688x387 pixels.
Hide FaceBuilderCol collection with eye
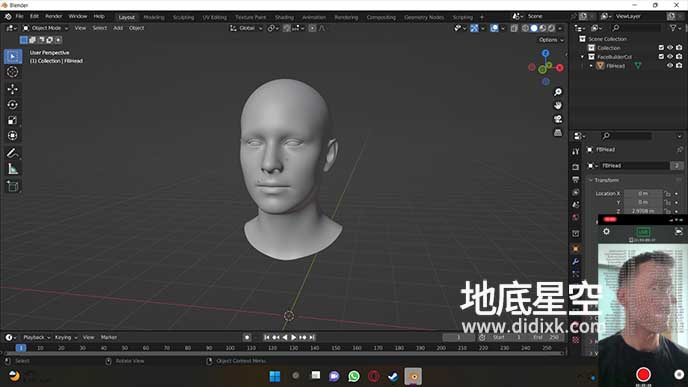(x=670, y=57)
